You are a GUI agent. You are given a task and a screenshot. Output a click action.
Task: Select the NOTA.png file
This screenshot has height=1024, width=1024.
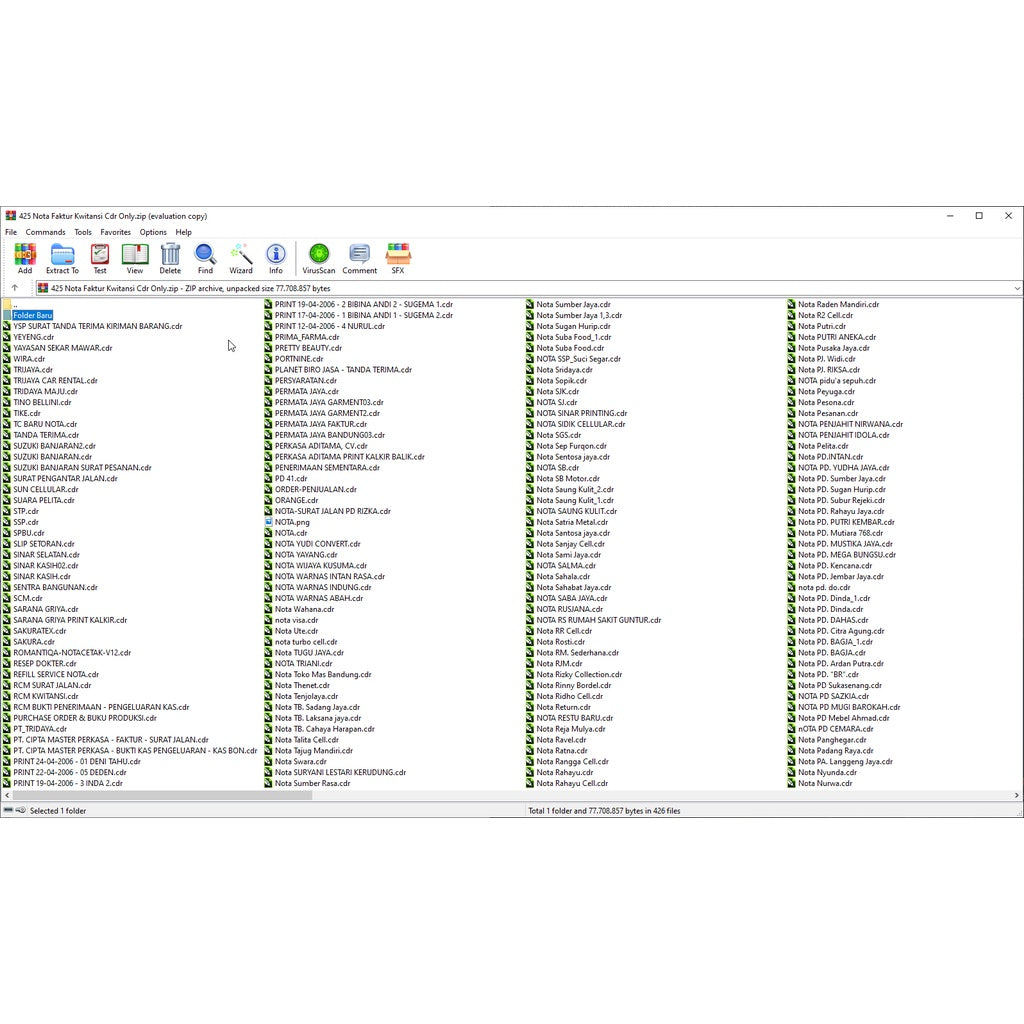pos(286,521)
